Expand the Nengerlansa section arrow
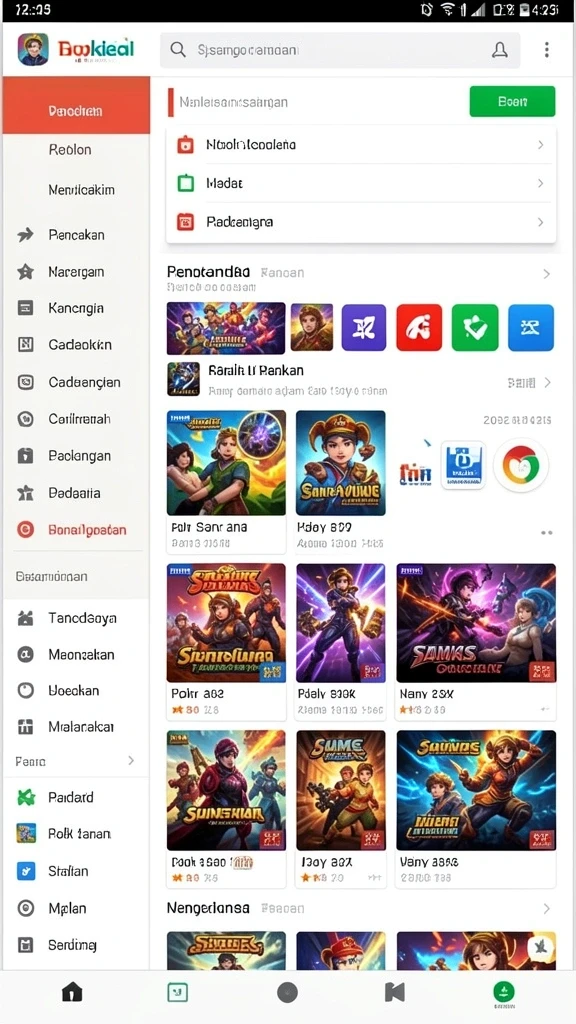The image size is (576, 1024). point(547,908)
